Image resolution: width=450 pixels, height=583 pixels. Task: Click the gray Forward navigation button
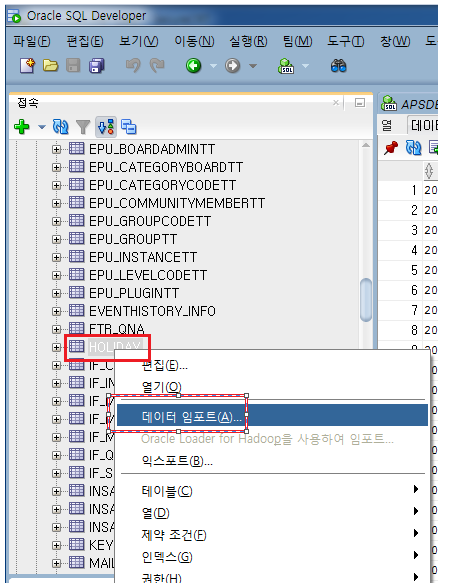pos(233,66)
